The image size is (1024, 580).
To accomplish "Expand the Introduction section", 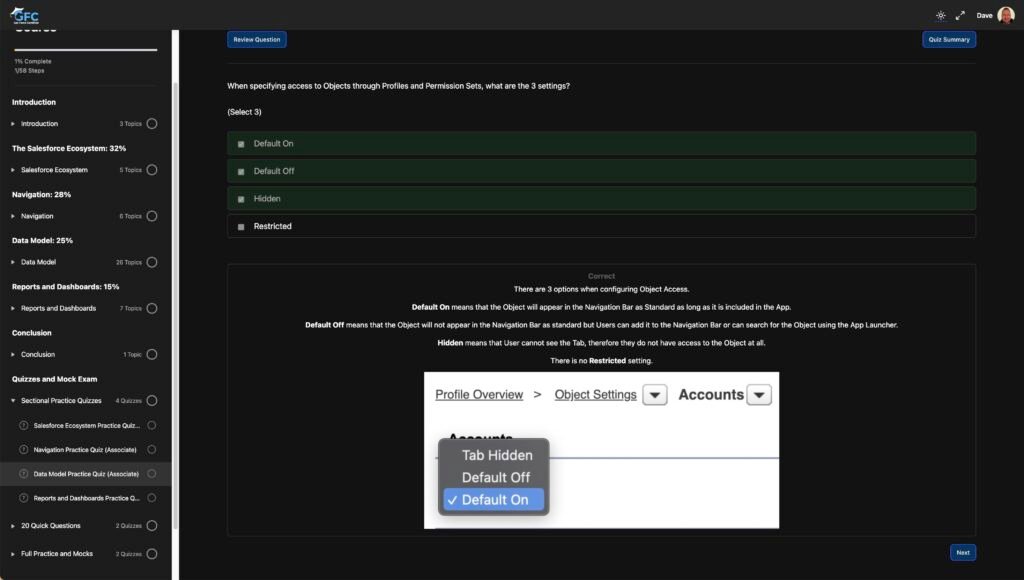I will point(13,123).
